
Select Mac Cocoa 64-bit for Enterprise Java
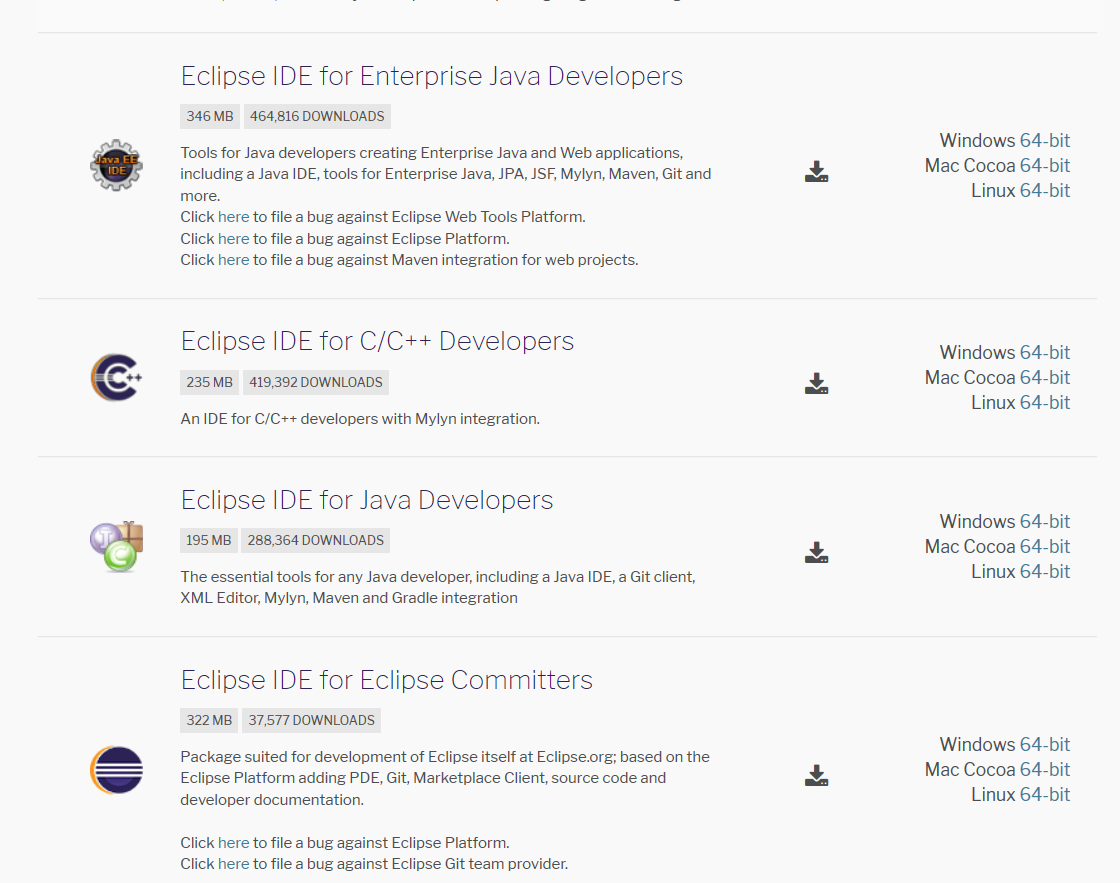coord(1044,165)
